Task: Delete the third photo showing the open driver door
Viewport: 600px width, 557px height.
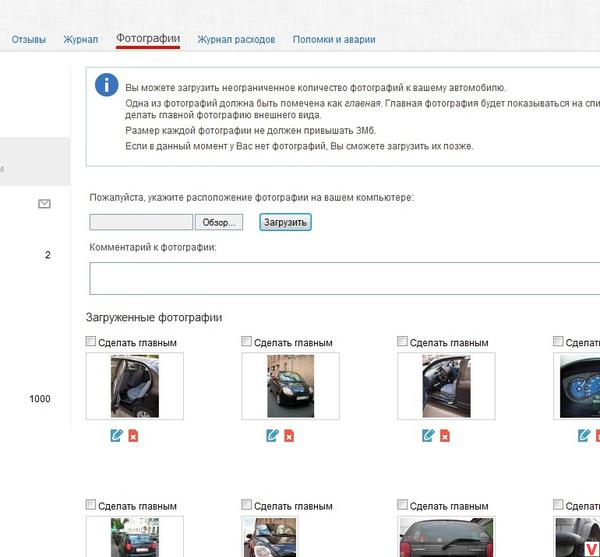Action: click(445, 436)
